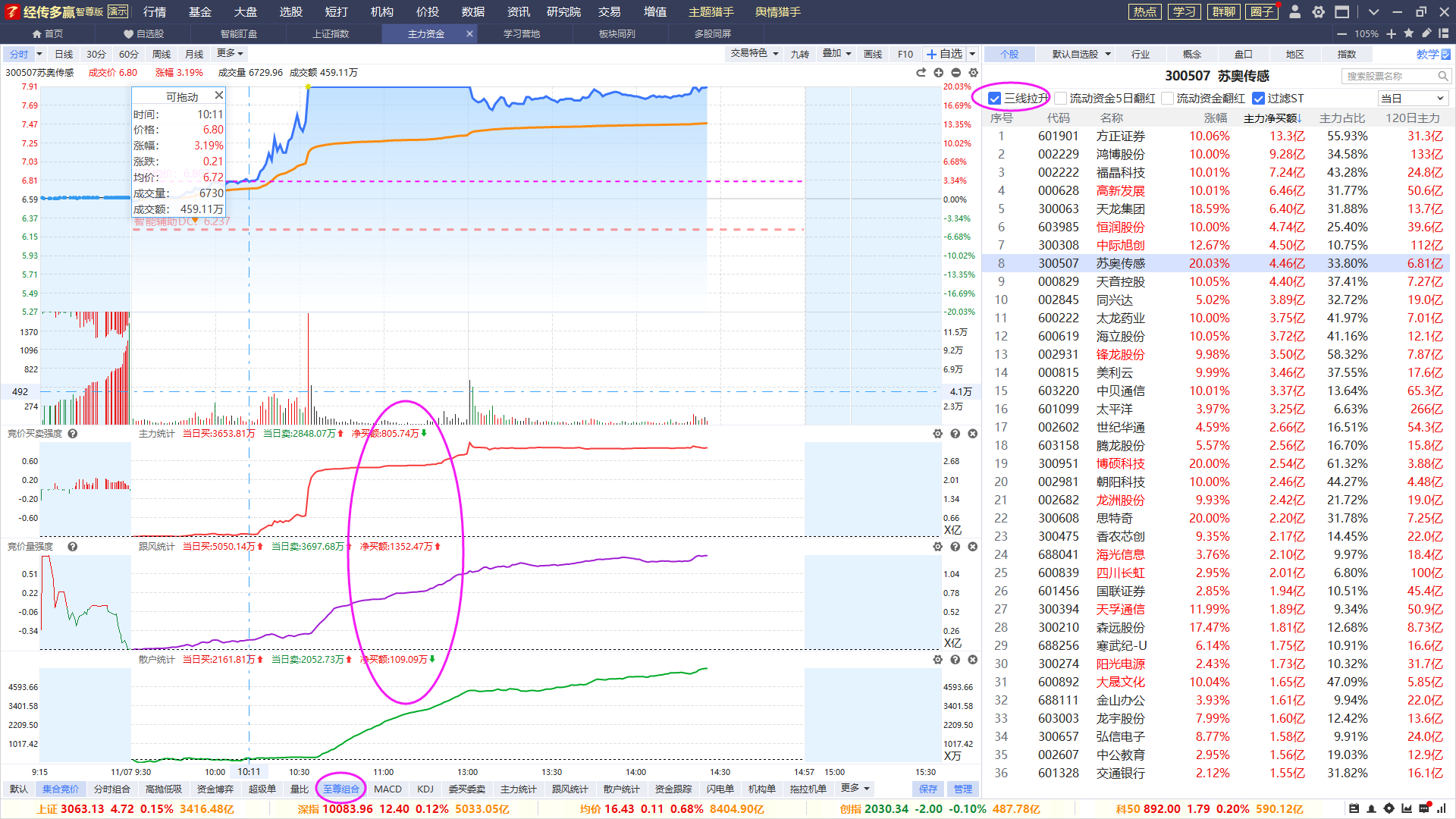Open the messages icon in status bar
Image resolution: width=1456 pixels, height=819 pixels.
point(1424,808)
